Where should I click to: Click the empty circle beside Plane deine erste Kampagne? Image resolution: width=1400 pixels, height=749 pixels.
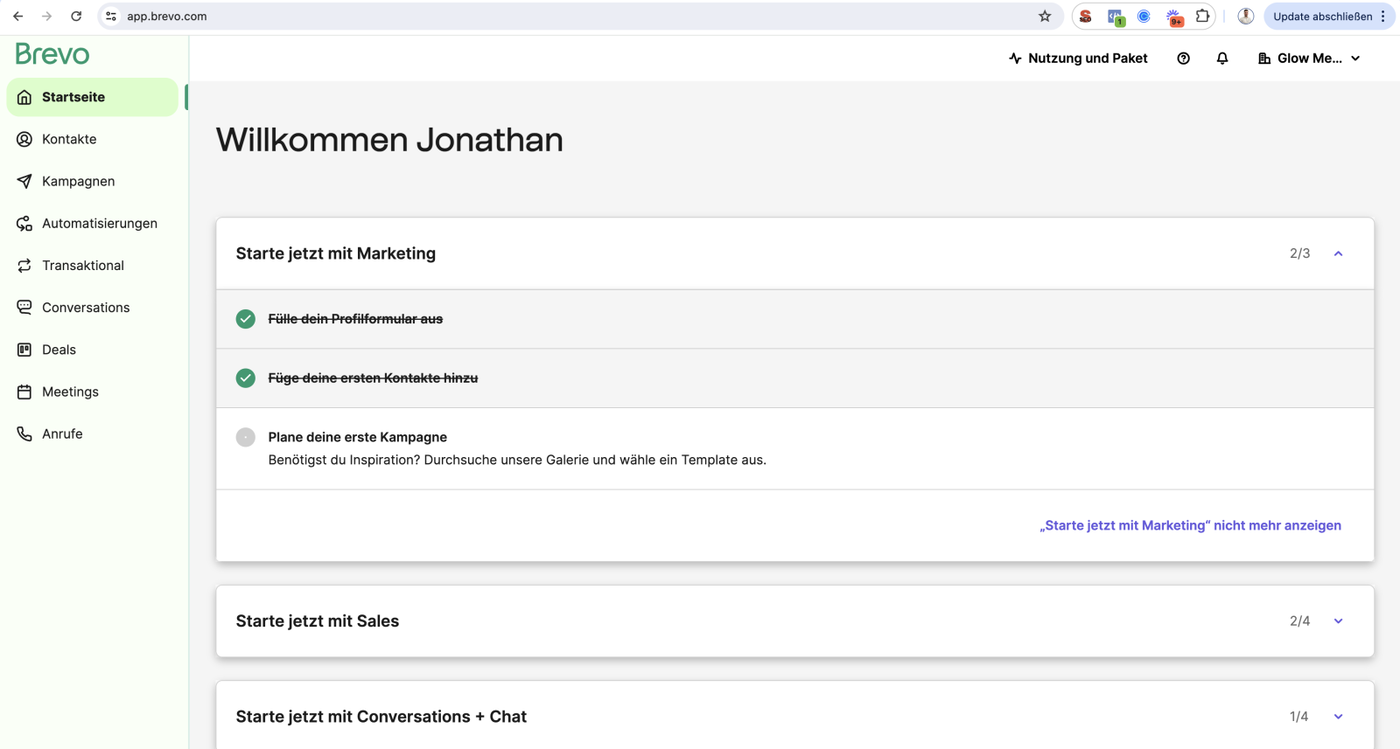coord(245,437)
